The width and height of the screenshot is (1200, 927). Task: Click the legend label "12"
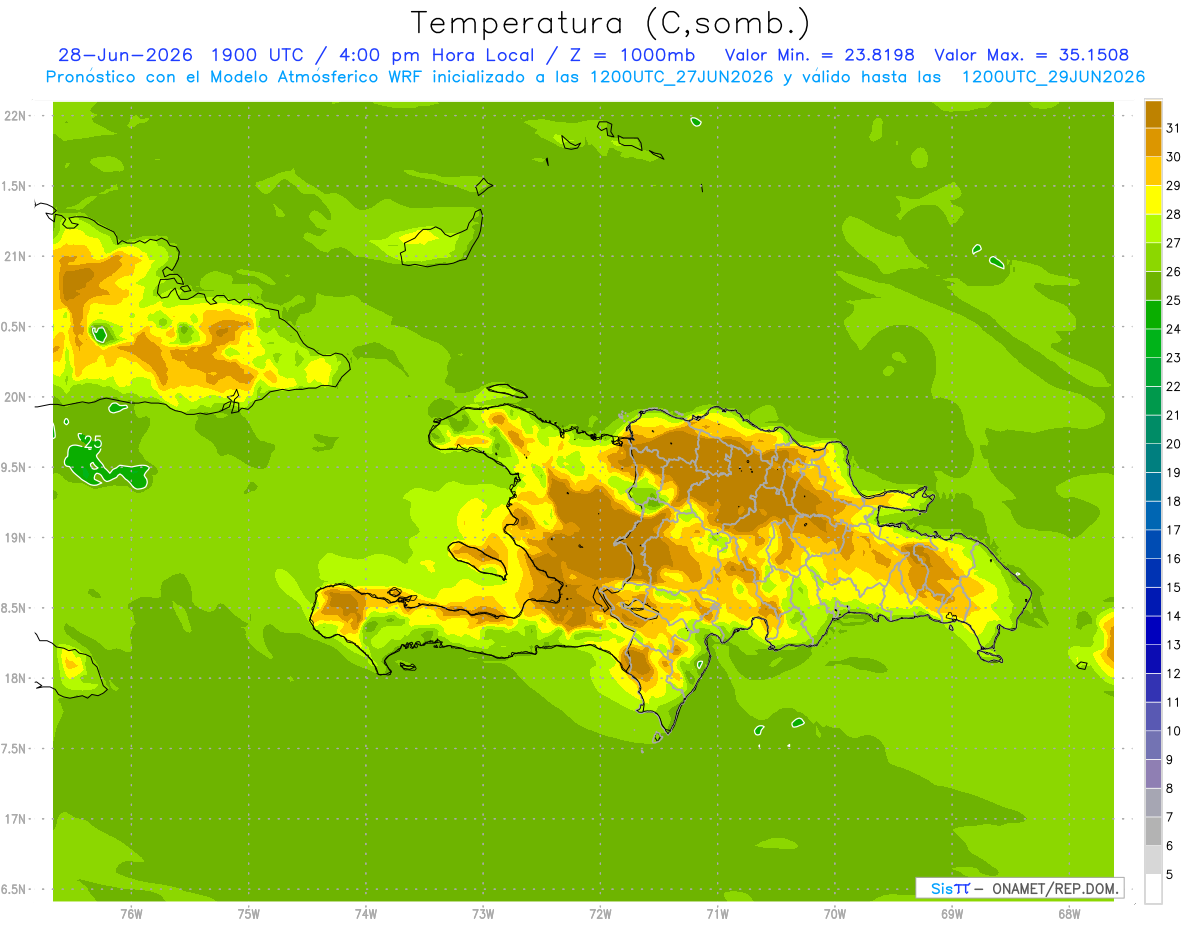click(x=1173, y=674)
